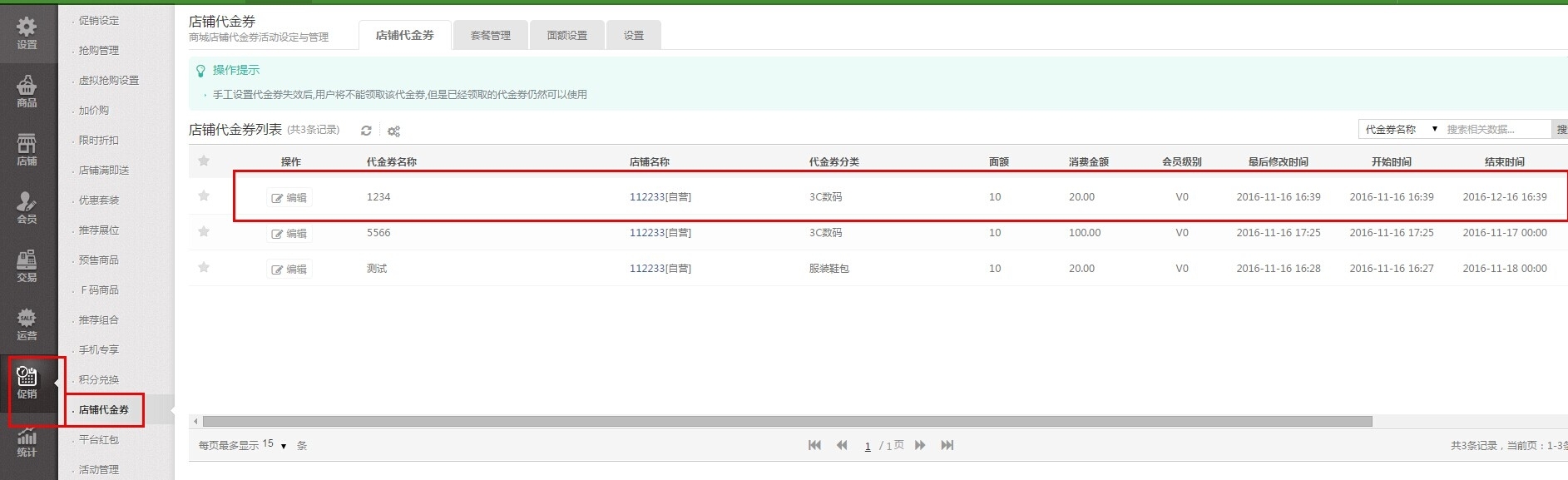Click the column settings gears icon
This screenshot has width=1568, height=480.
[393, 131]
